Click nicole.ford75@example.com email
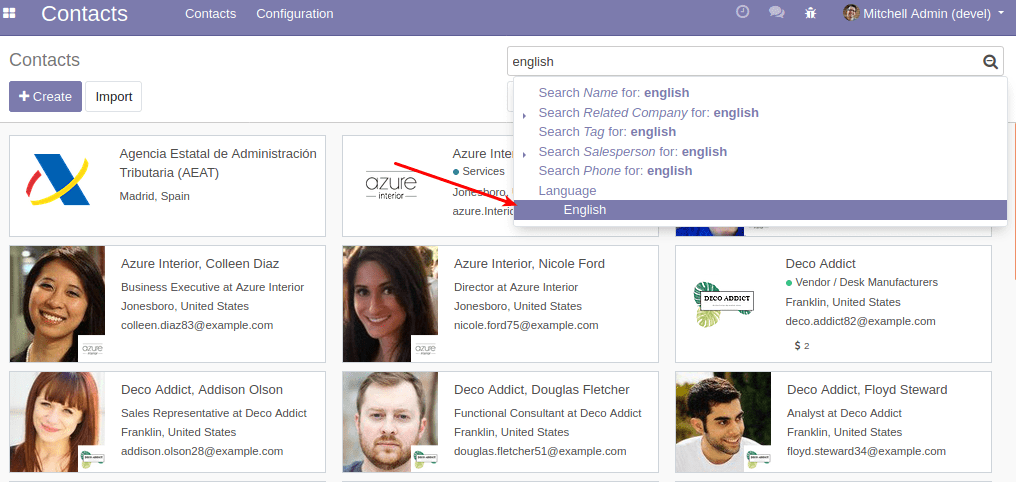This screenshot has width=1016, height=482. point(526,325)
